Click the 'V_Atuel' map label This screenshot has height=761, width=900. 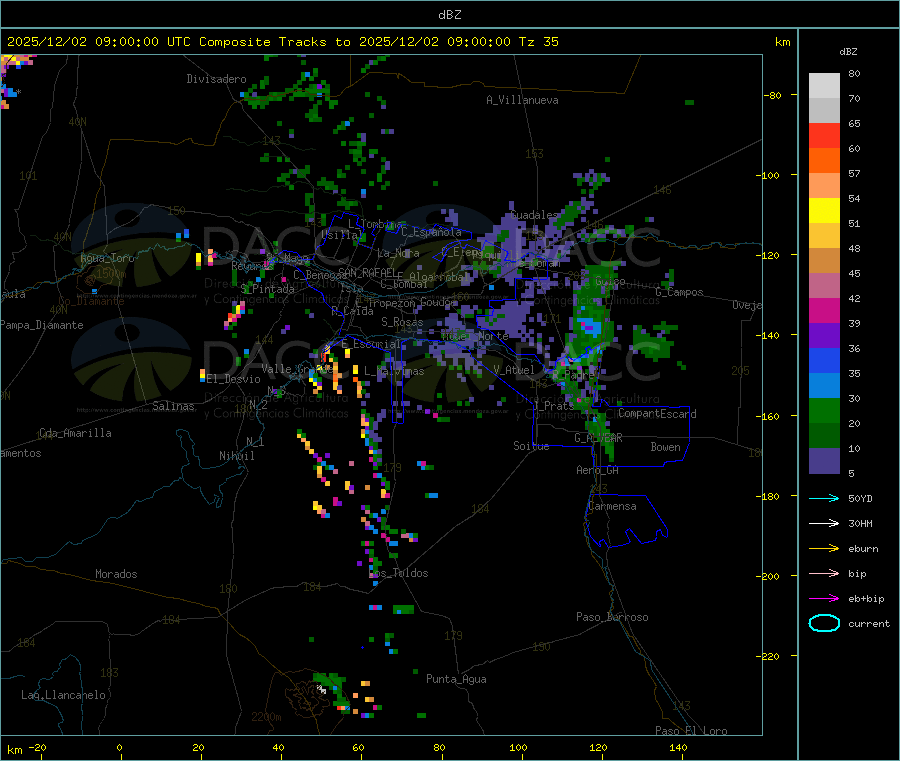[514, 370]
